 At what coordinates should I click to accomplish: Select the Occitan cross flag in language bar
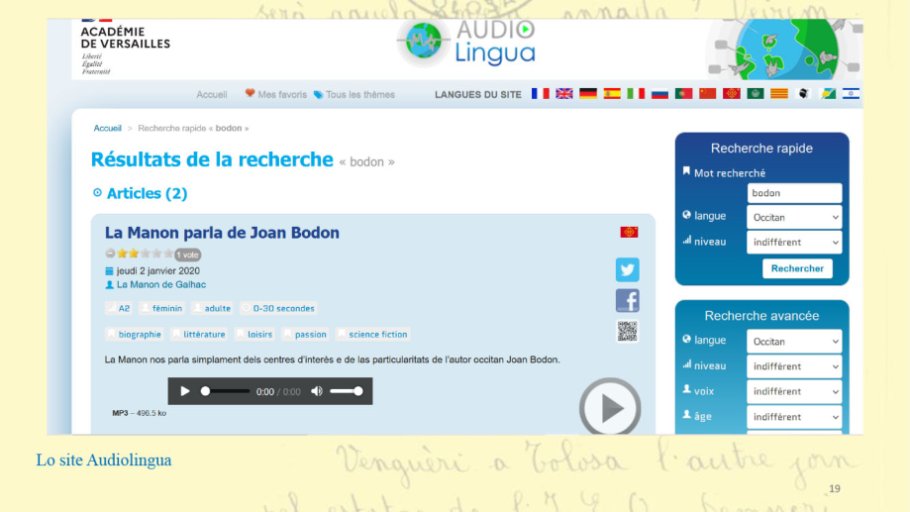tap(731, 93)
